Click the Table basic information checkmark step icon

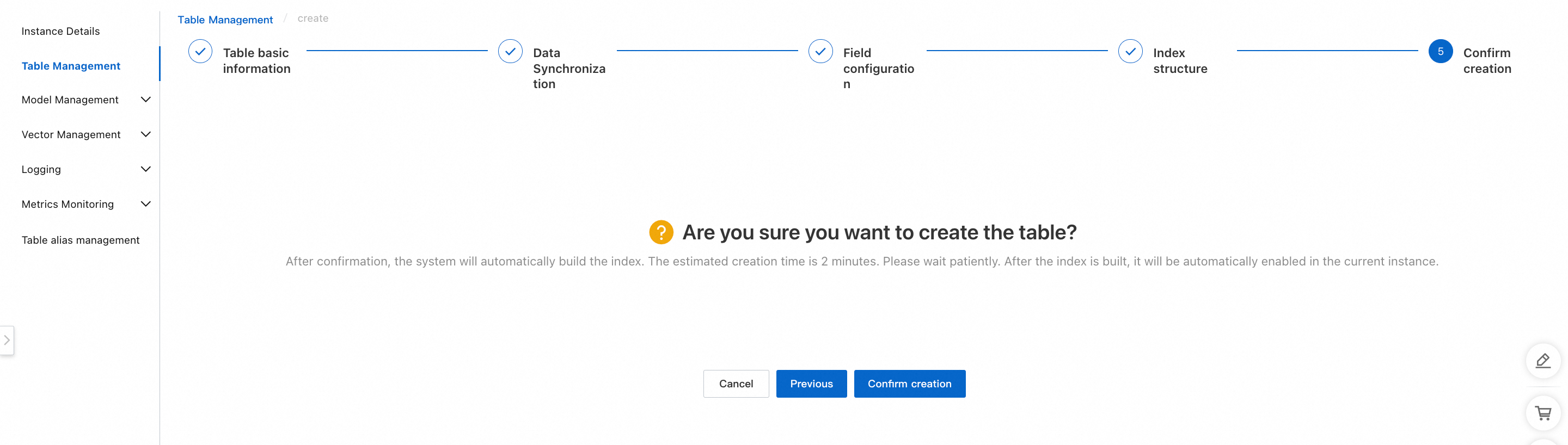coord(200,52)
